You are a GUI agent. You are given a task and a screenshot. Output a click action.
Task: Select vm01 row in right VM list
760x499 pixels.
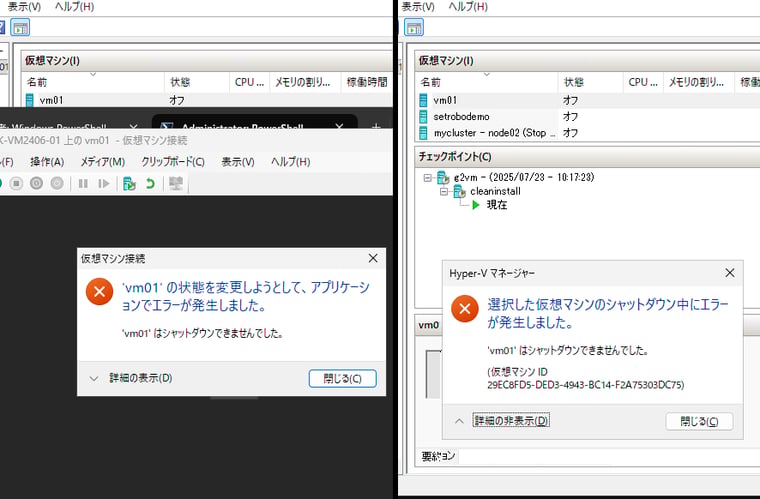(x=587, y=100)
